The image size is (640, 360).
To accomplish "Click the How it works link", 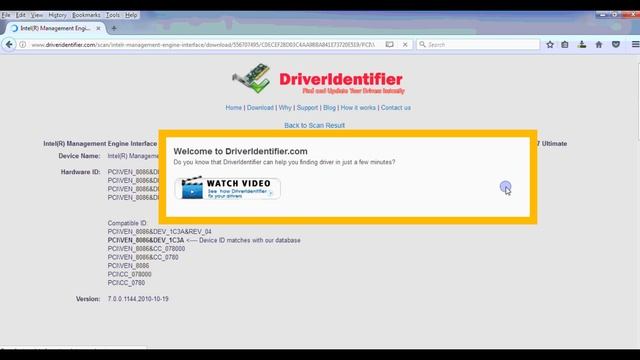I will coord(358,108).
